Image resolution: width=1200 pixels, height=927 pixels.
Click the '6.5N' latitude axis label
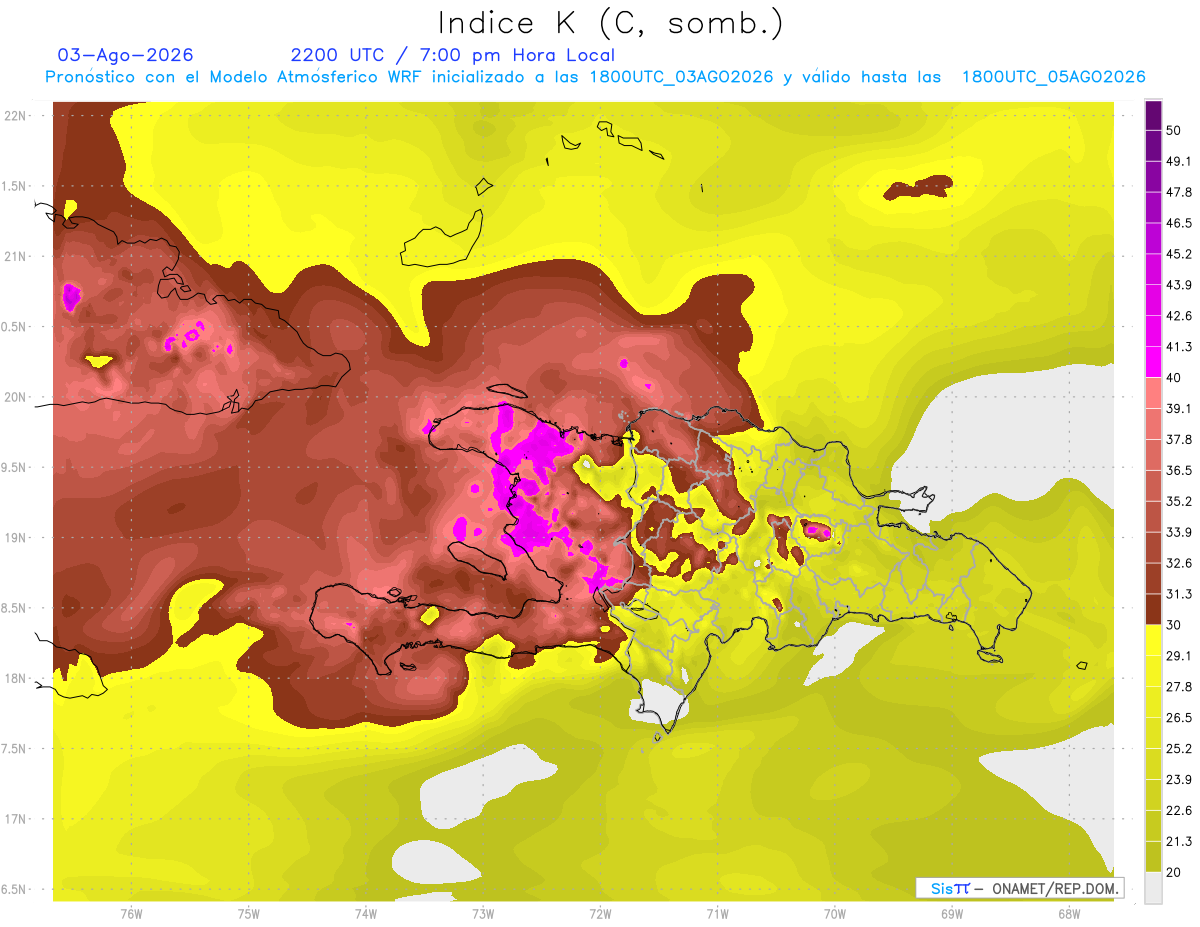(x=15, y=889)
